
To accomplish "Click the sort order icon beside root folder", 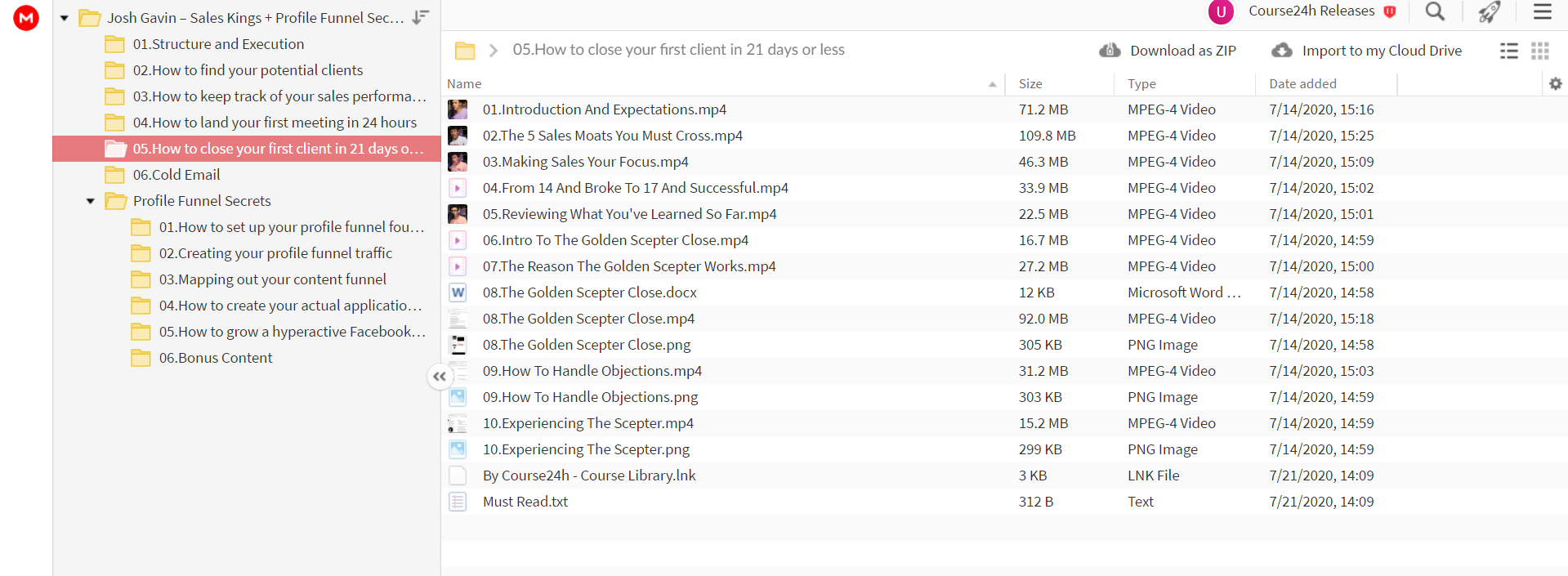I will pos(421,17).
